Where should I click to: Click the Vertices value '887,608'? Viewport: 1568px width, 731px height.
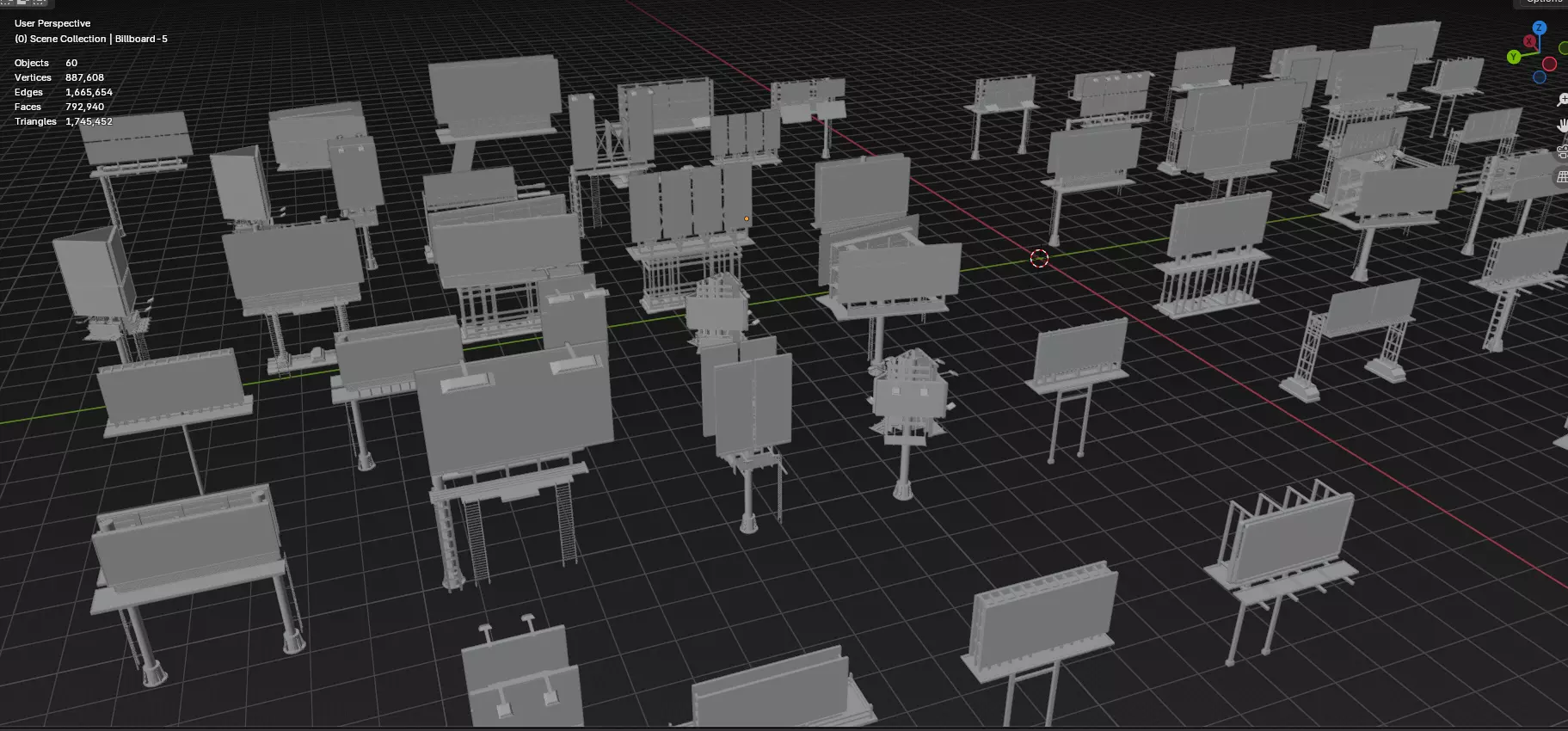[84, 77]
